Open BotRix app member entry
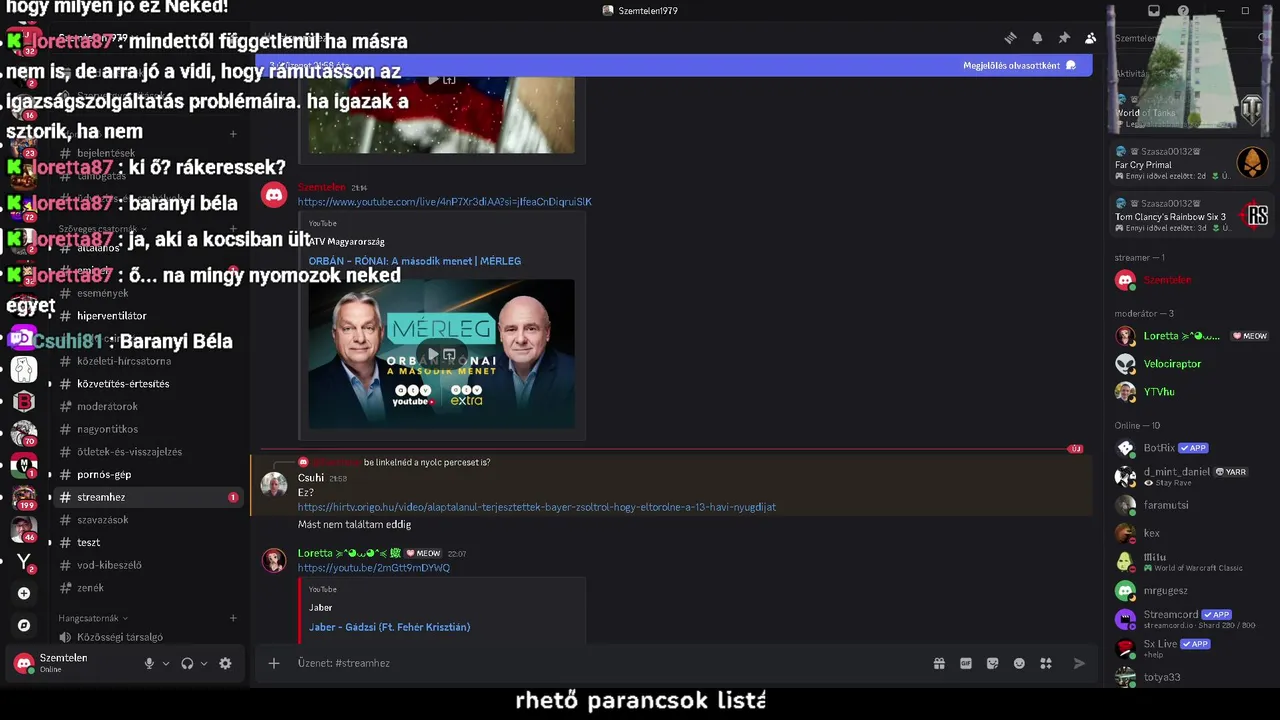Screen dimensions: 1280x720 (x=1192, y=448)
